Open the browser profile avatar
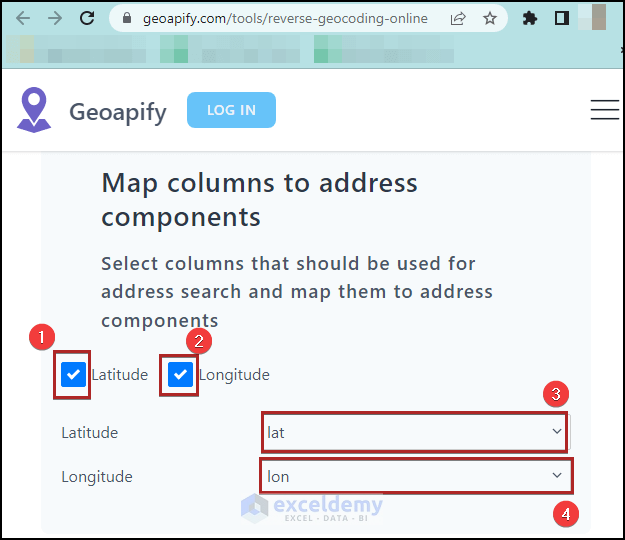 pyautogui.click(x=598, y=18)
